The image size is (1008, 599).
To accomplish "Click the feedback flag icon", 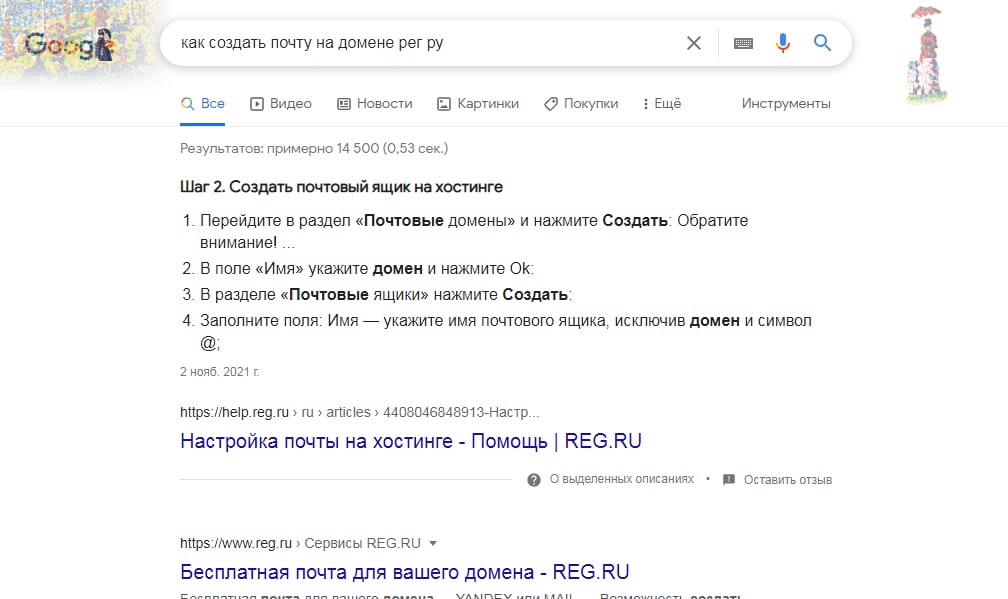I will (729, 479).
